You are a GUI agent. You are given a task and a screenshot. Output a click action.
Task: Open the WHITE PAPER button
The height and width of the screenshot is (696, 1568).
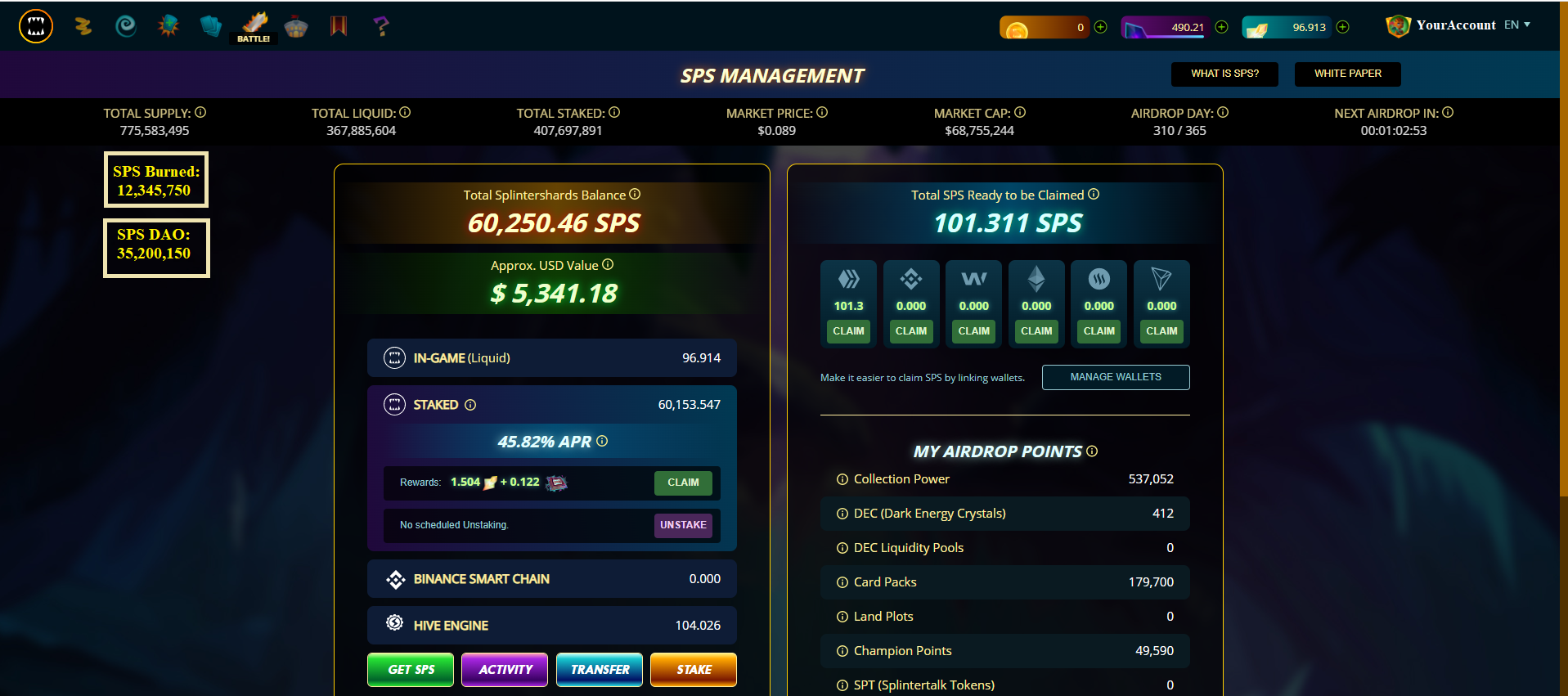1348,74
